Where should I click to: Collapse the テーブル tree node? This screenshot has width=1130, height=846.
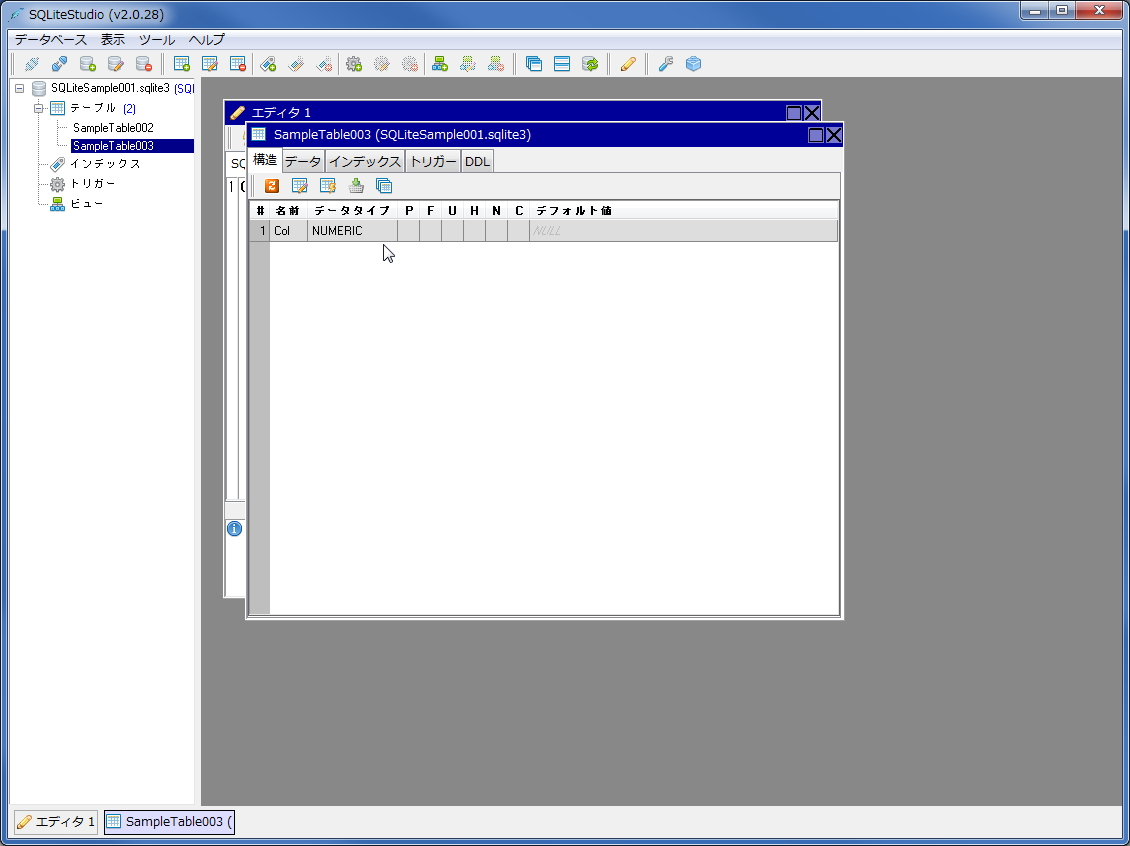point(39,108)
